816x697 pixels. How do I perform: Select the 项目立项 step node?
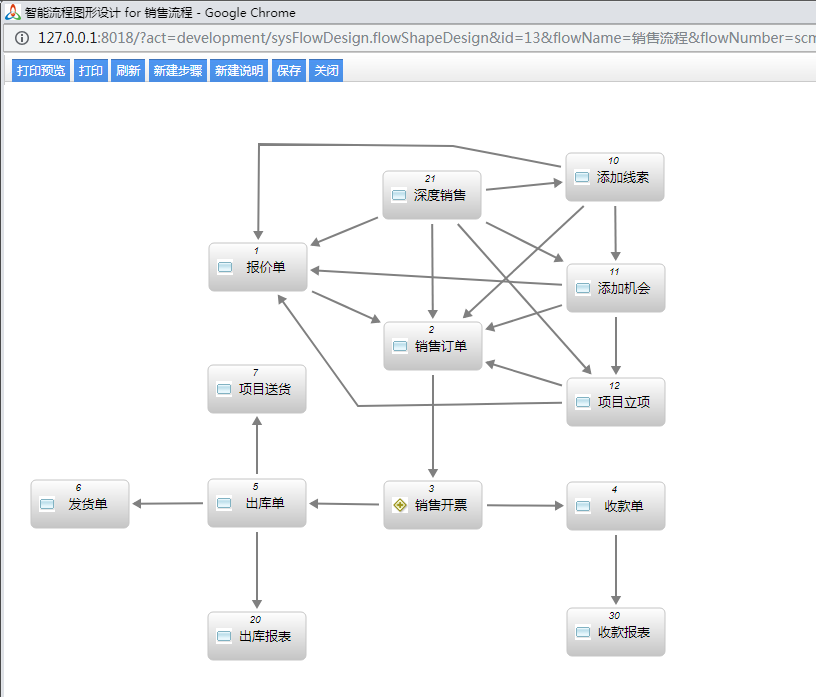coord(615,402)
